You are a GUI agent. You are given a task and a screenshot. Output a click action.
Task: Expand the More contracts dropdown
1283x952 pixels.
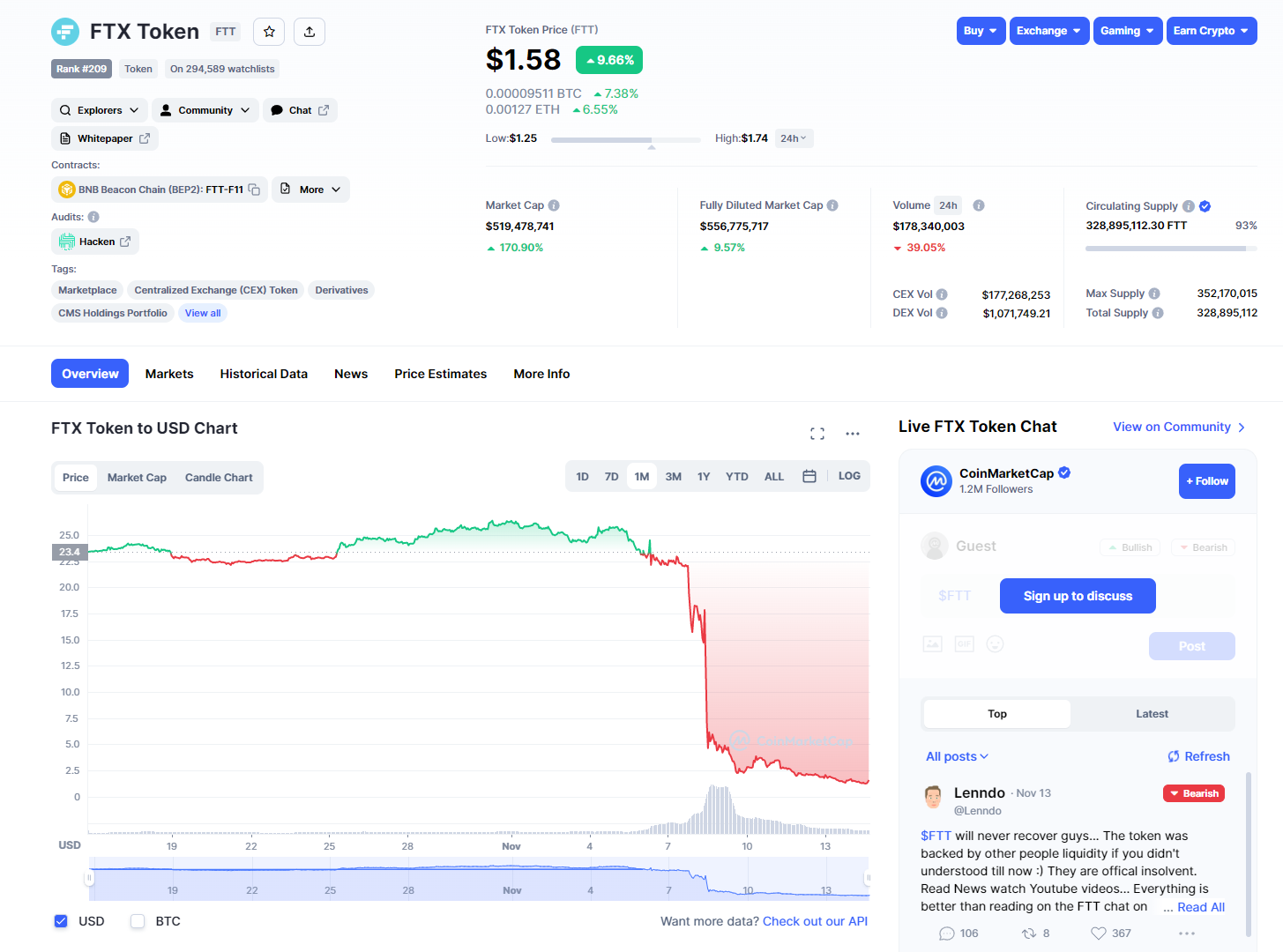tap(310, 190)
